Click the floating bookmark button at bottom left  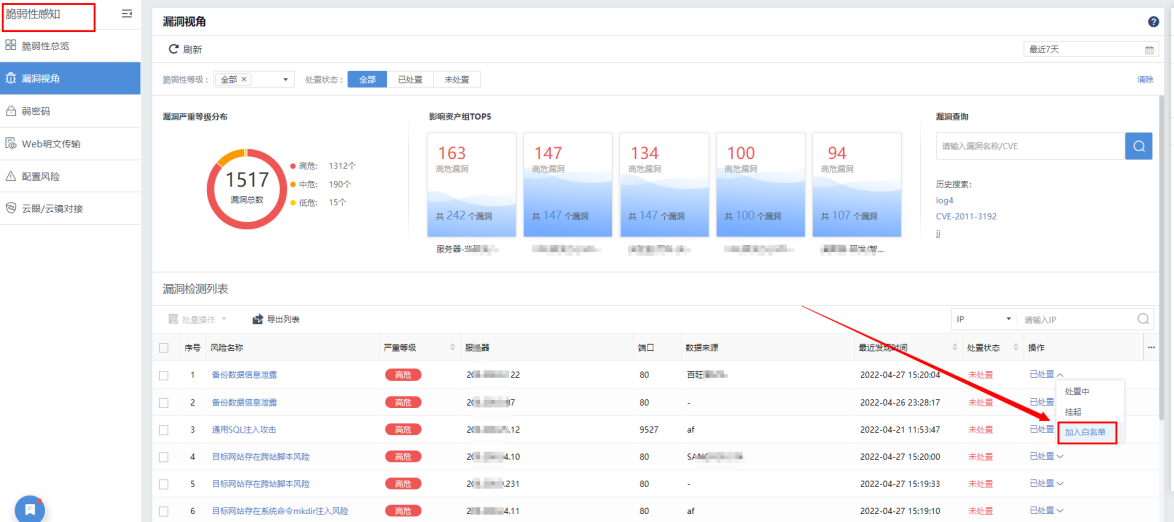tap(30, 508)
